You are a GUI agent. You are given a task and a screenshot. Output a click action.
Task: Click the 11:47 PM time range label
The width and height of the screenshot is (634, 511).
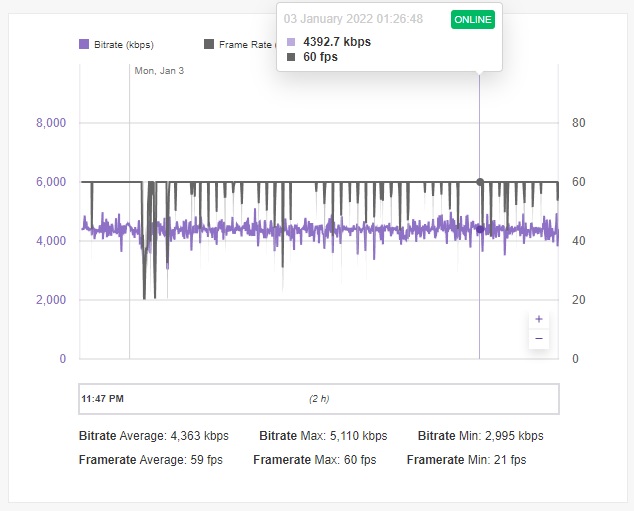102,399
